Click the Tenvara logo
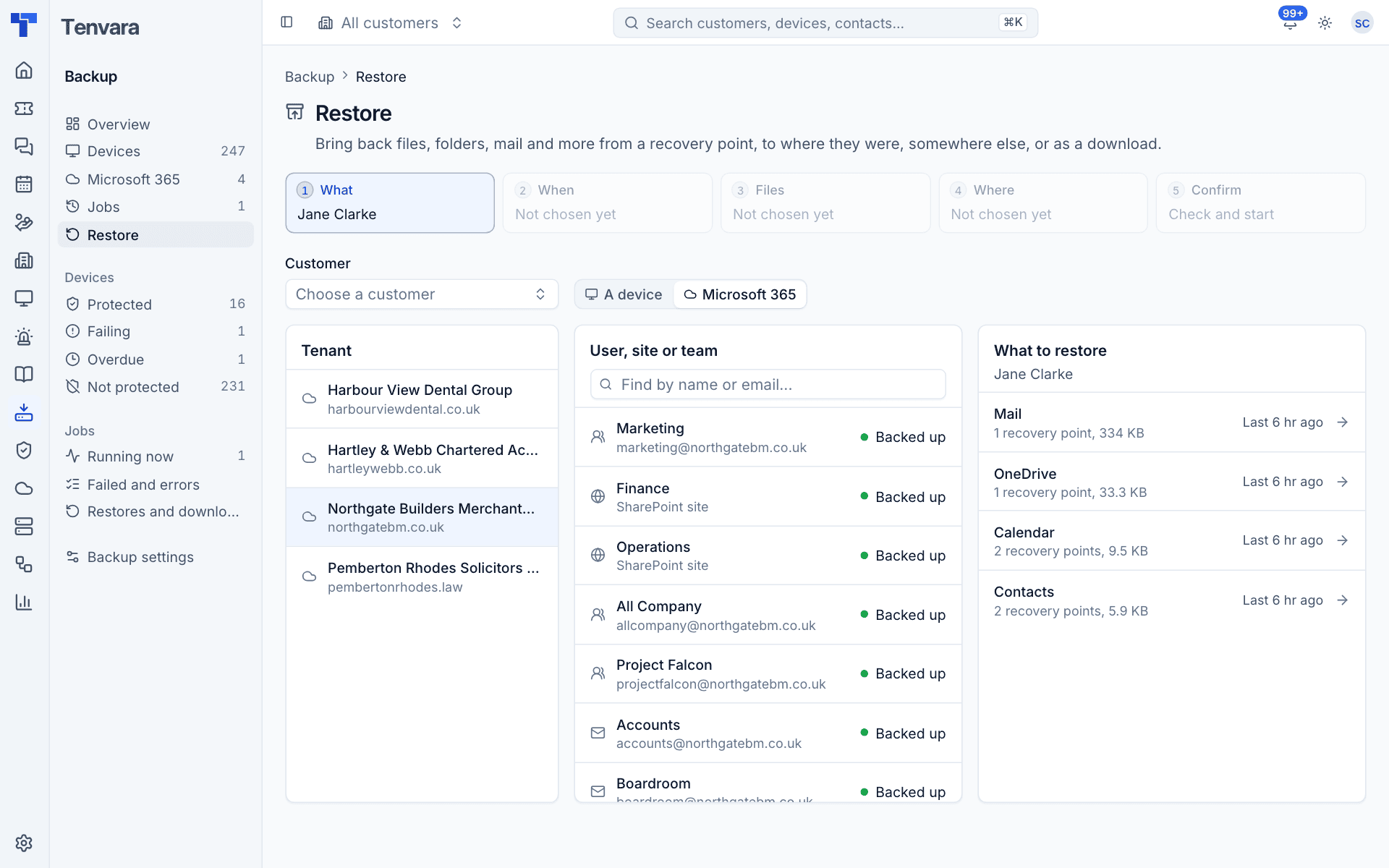The image size is (1389, 868). [24, 24]
